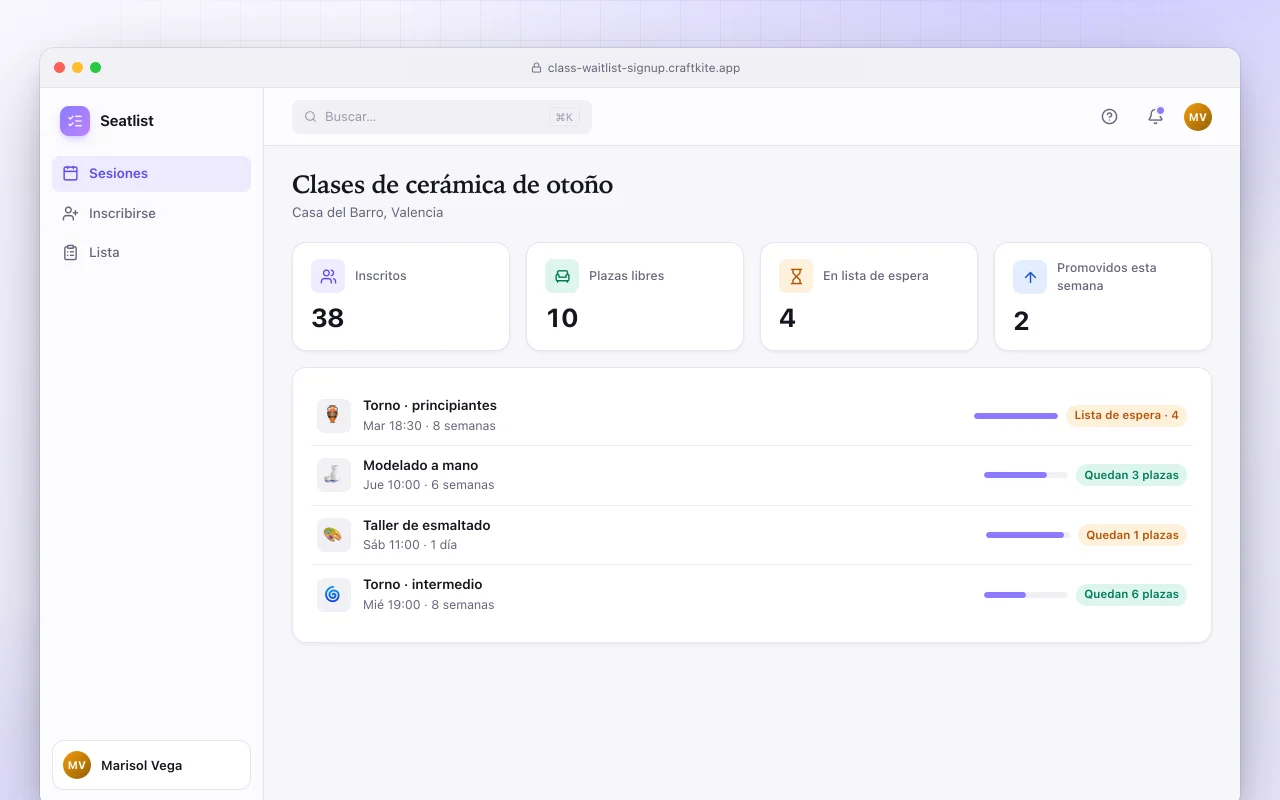
Task: Open Marisol Vega's profile card
Action: click(x=151, y=765)
